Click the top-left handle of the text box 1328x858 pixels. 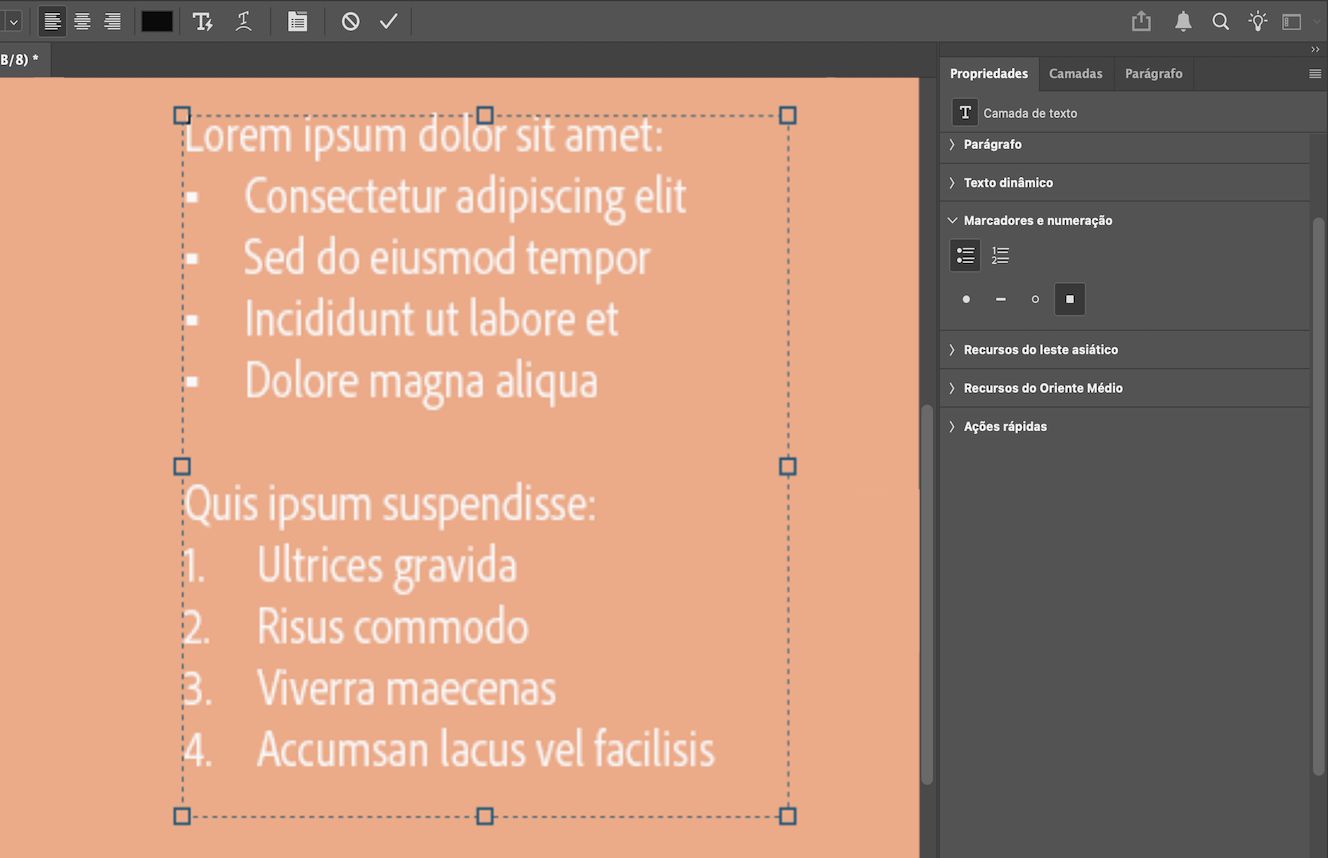click(x=182, y=115)
